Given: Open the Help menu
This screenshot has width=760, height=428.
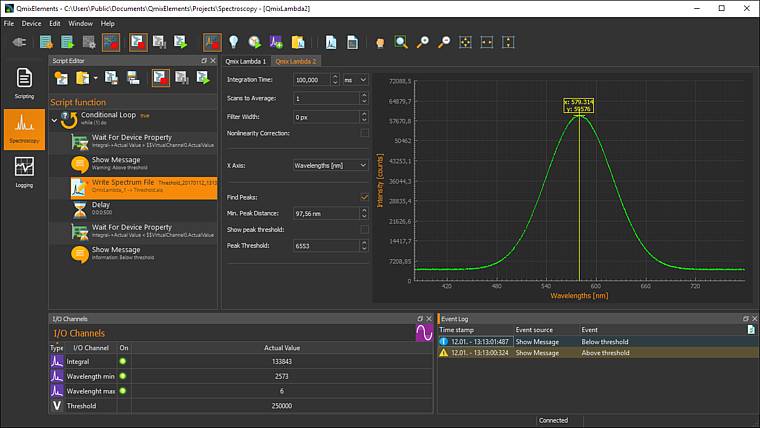Looking at the screenshot, I should pos(108,23).
